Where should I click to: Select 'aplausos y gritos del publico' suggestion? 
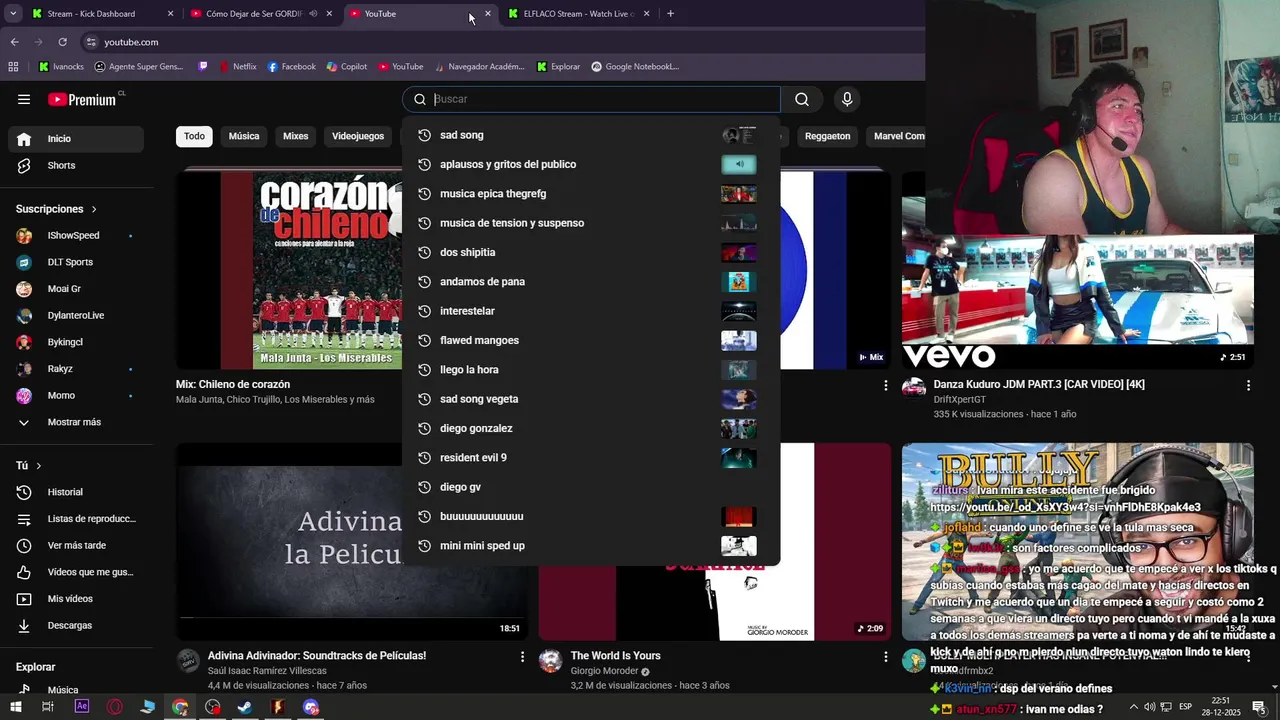591,164
